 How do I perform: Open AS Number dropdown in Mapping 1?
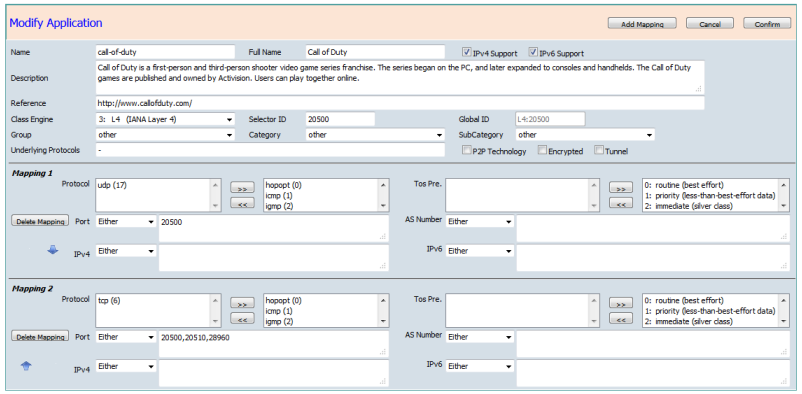point(479,222)
